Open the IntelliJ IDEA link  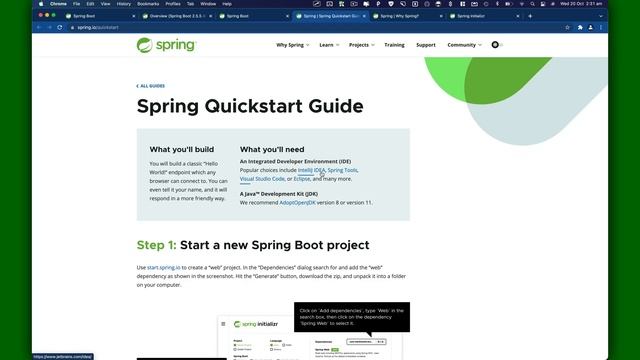311,170
